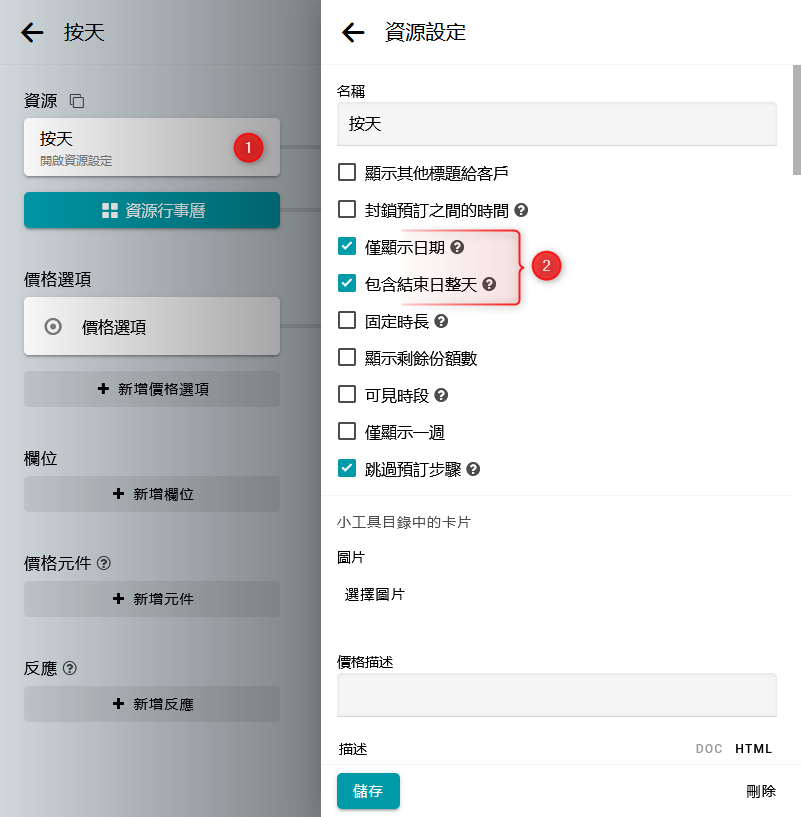Click help icon next to 僅顯示日期
The image size is (801, 817).
click(x=457, y=247)
